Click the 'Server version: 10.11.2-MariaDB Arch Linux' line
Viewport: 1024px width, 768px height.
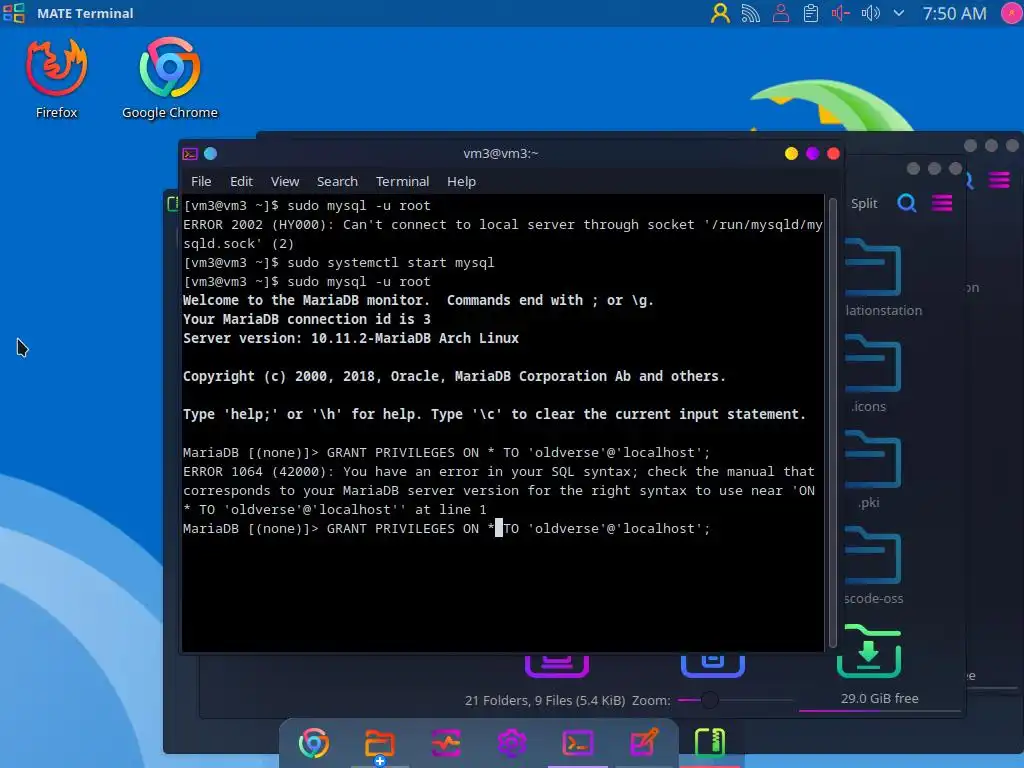(x=351, y=338)
